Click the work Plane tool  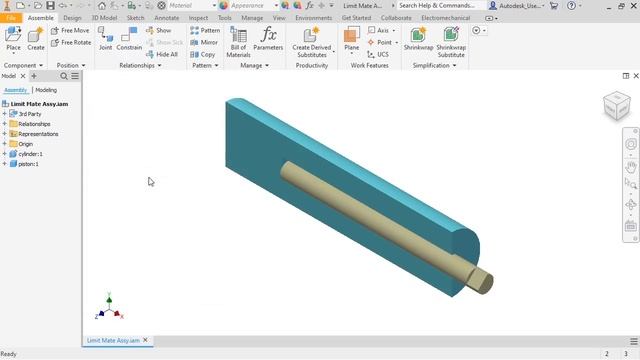(351, 39)
